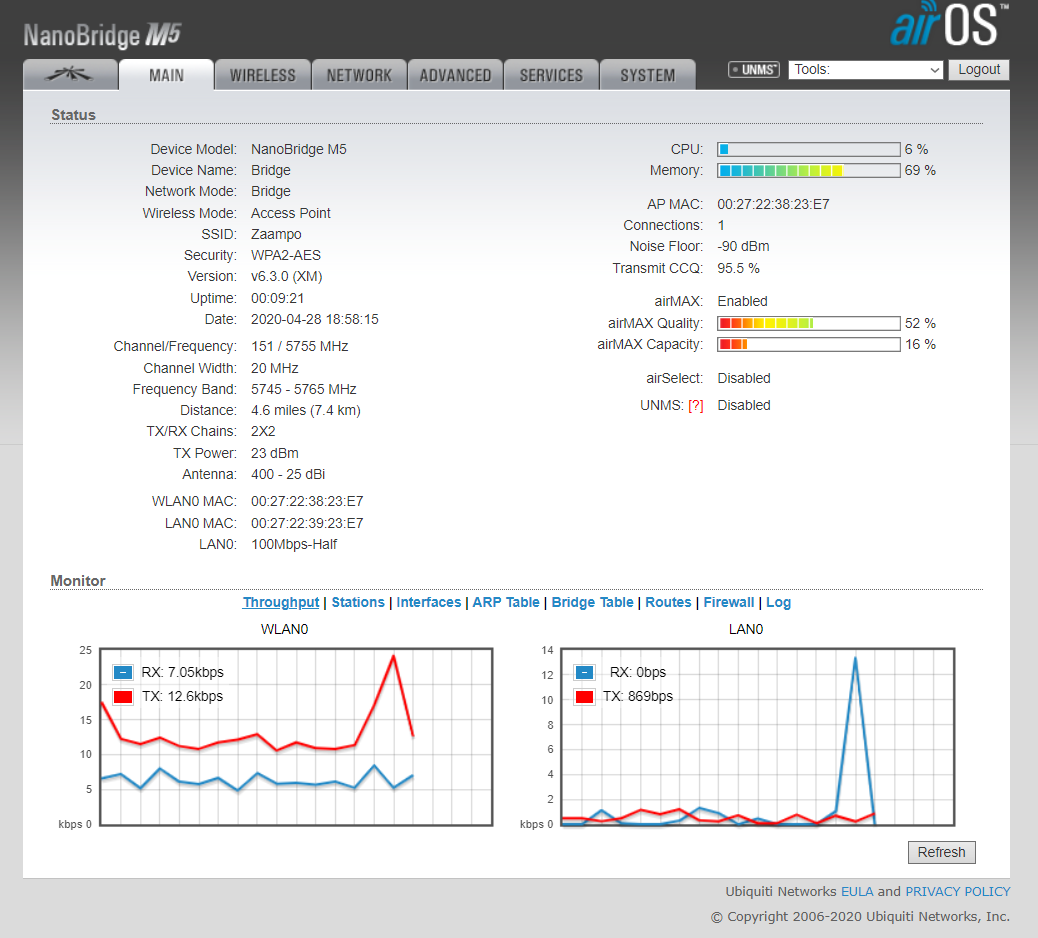Click Antenna value 400 - 25 dBi
1038x938 pixels.
pyautogui.click(x=288, y=475)
